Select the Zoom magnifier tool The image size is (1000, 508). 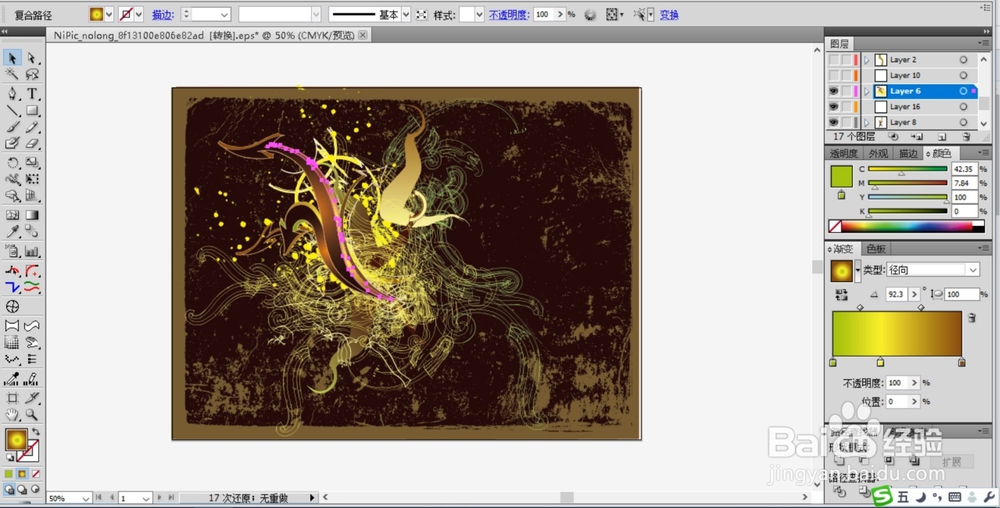pyautogui.click(x=32, y=415)
